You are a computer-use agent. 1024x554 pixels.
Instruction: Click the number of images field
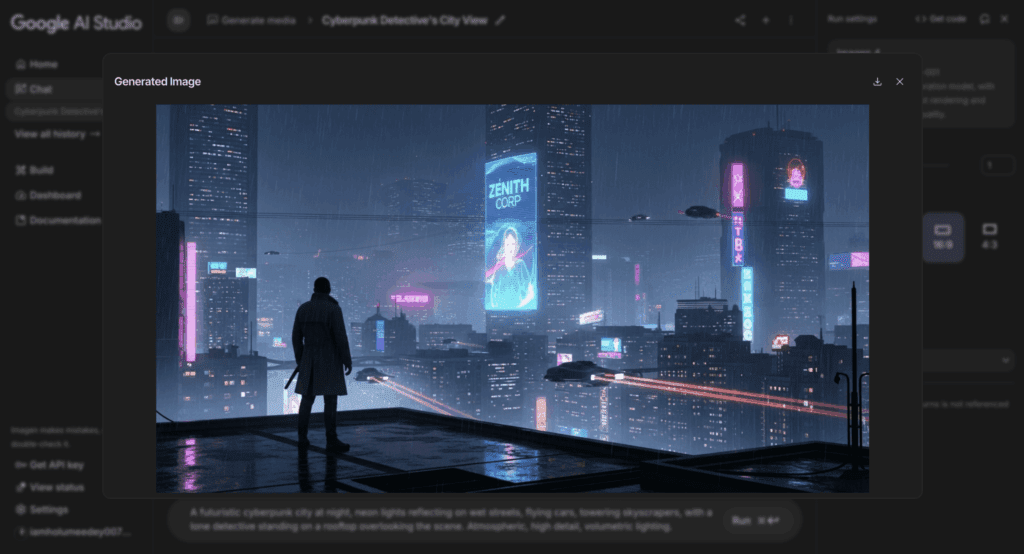(x=992, y=165)
